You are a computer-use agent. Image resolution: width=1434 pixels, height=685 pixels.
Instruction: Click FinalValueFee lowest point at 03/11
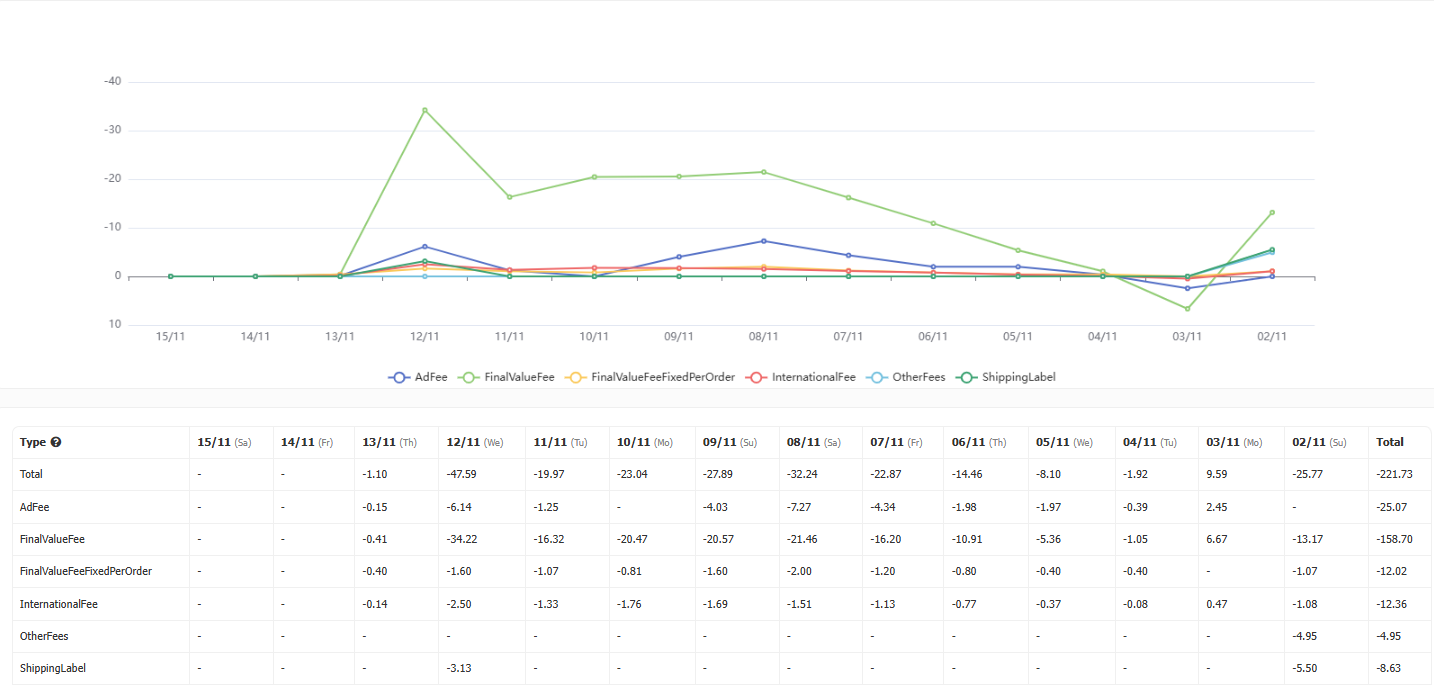point(1187,309)
